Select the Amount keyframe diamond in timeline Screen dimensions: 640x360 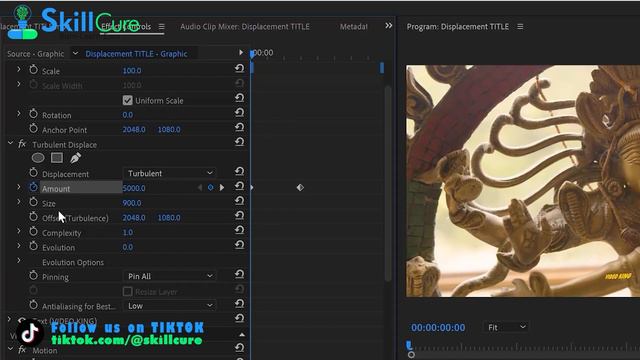(300, 187)
